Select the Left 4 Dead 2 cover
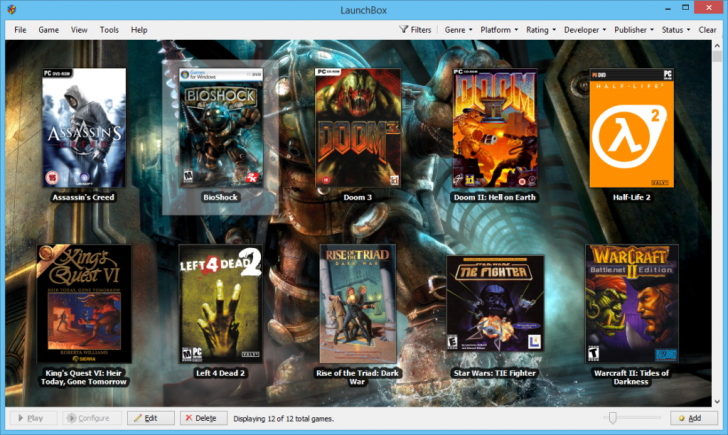Viewport: 728px width, 435px height. point(221,304)
